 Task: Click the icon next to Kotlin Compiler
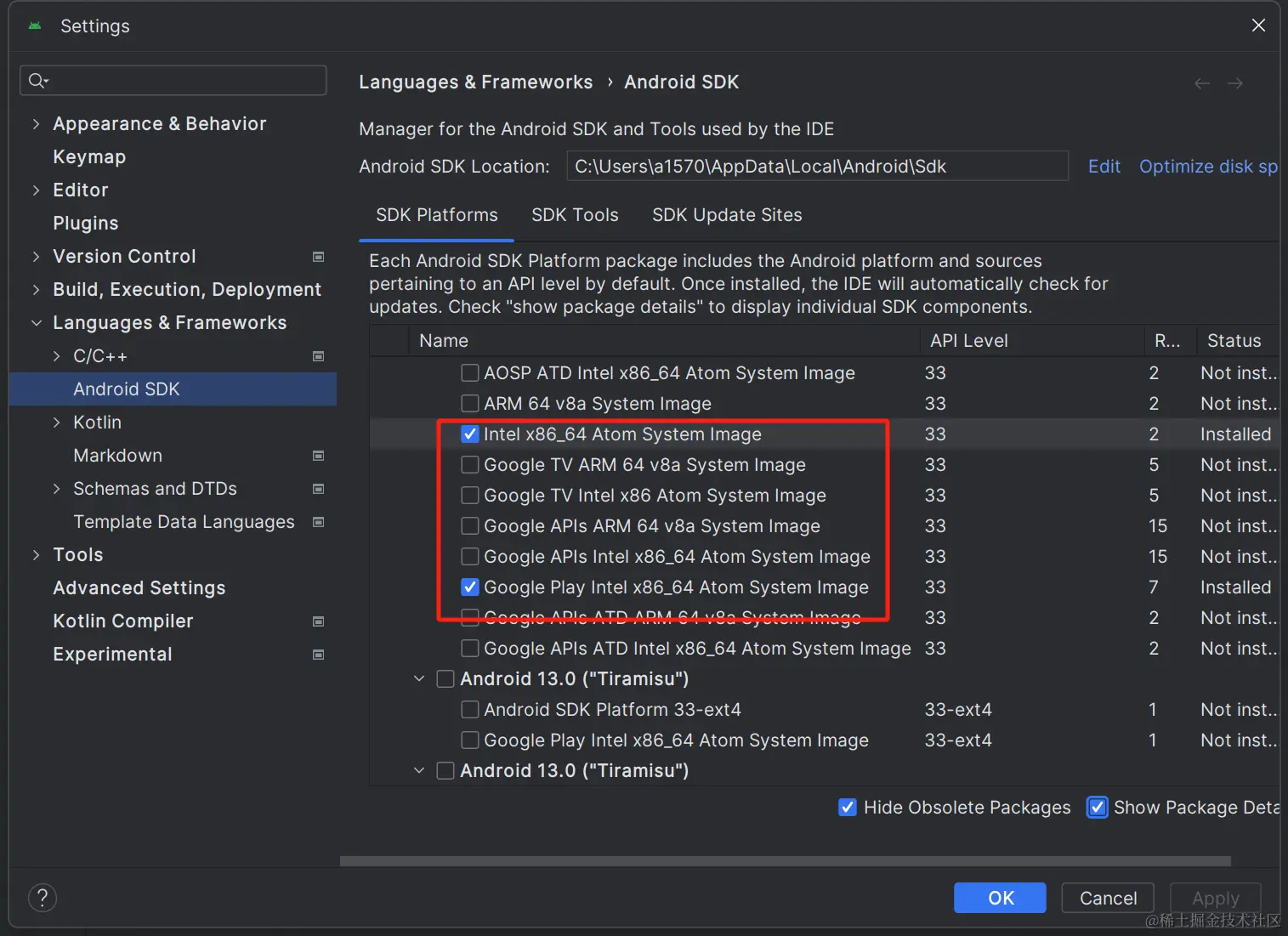[318, 621]
